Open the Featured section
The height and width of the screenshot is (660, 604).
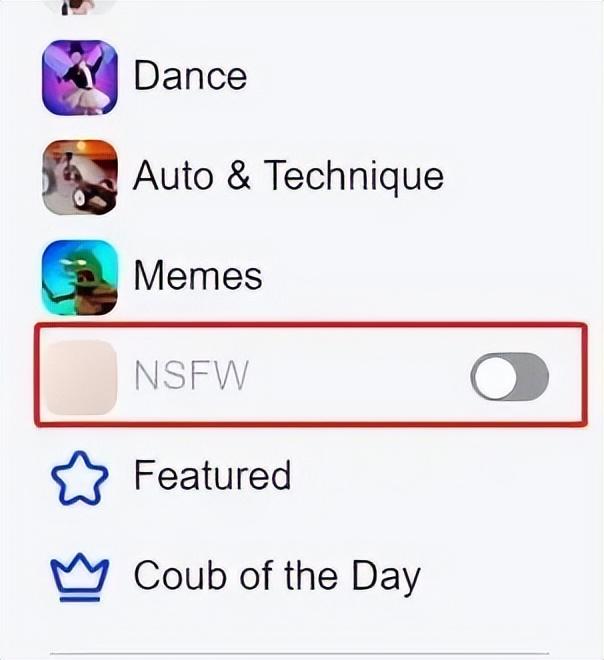pos(212,476)
